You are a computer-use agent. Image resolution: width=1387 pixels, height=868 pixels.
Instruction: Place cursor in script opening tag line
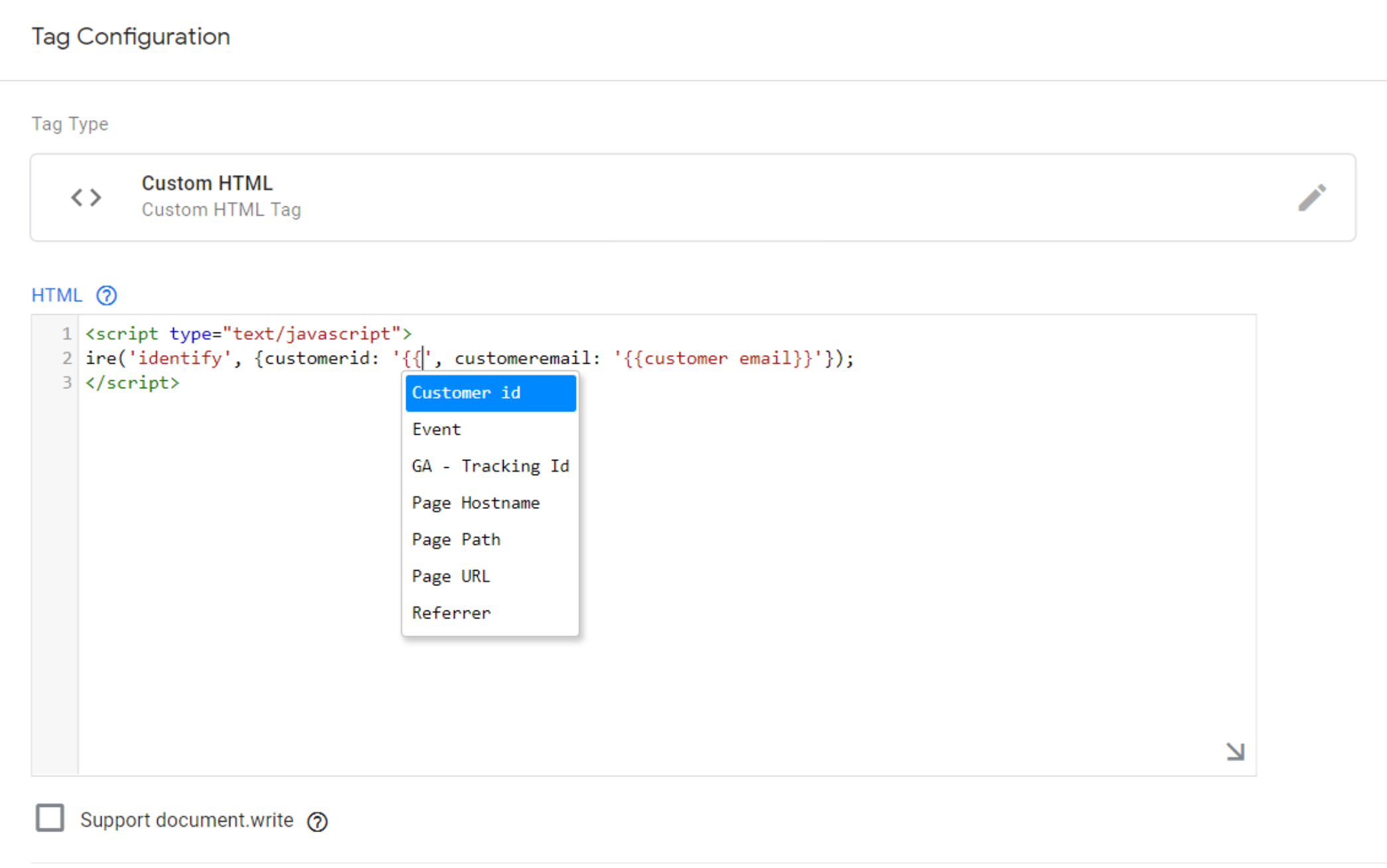[x=249, y=333]
